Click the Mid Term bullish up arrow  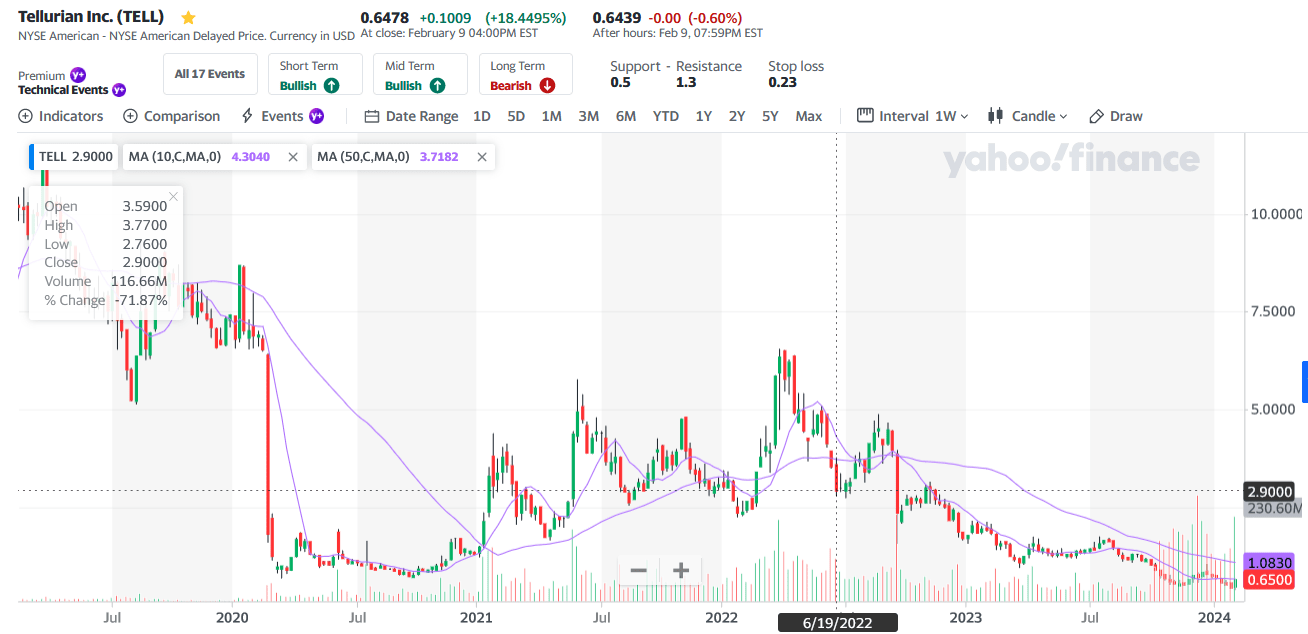(x=437, y=86)
